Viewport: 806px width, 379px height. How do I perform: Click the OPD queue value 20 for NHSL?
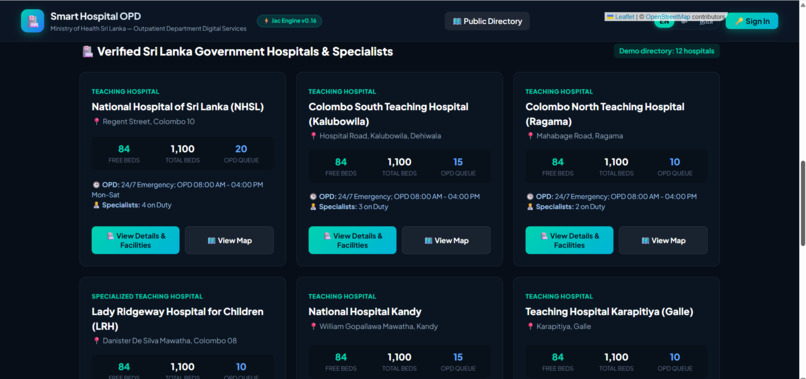coord(241,149)
